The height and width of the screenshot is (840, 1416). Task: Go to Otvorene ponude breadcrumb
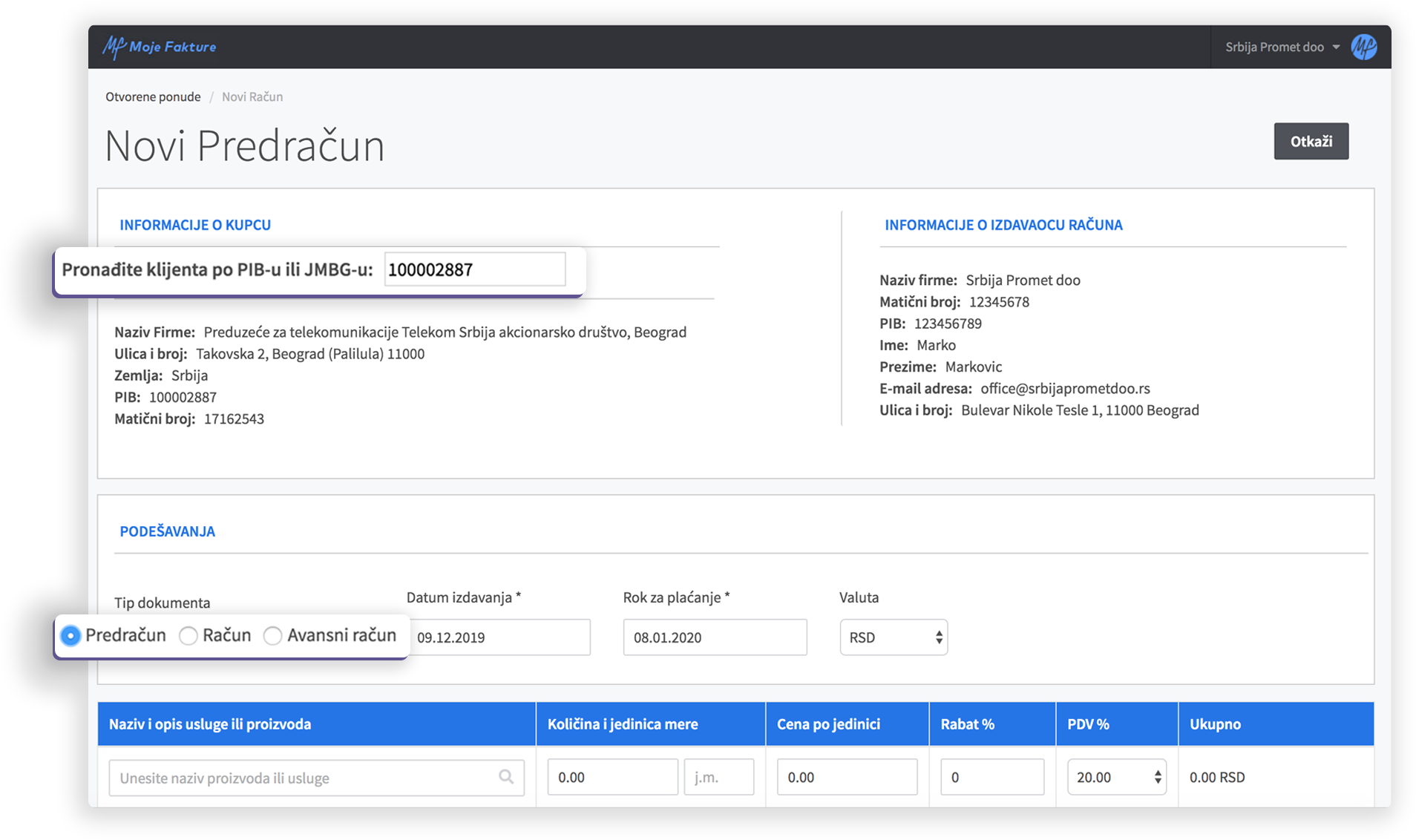(x=153, y=96)
